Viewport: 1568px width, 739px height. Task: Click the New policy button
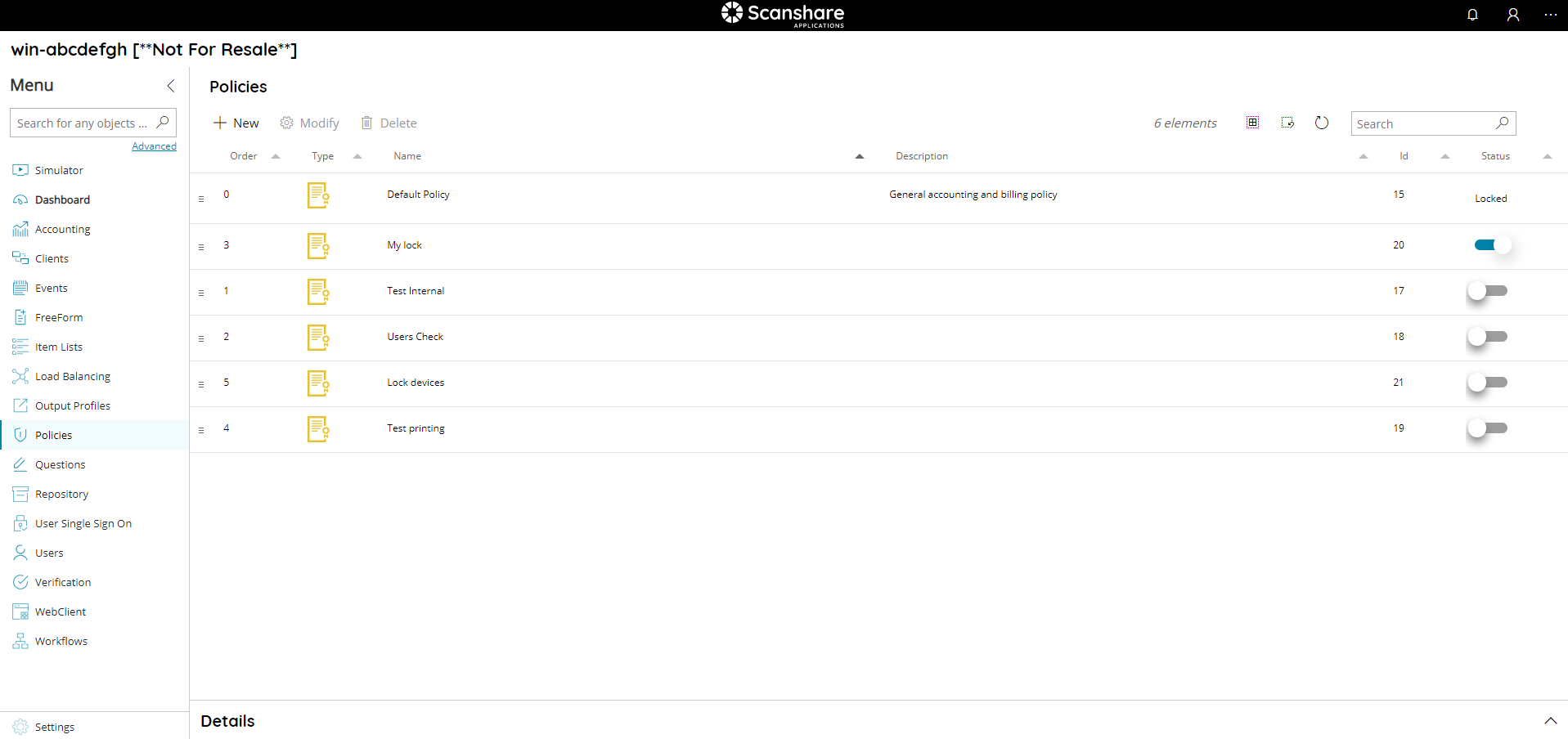pos(236,123)
